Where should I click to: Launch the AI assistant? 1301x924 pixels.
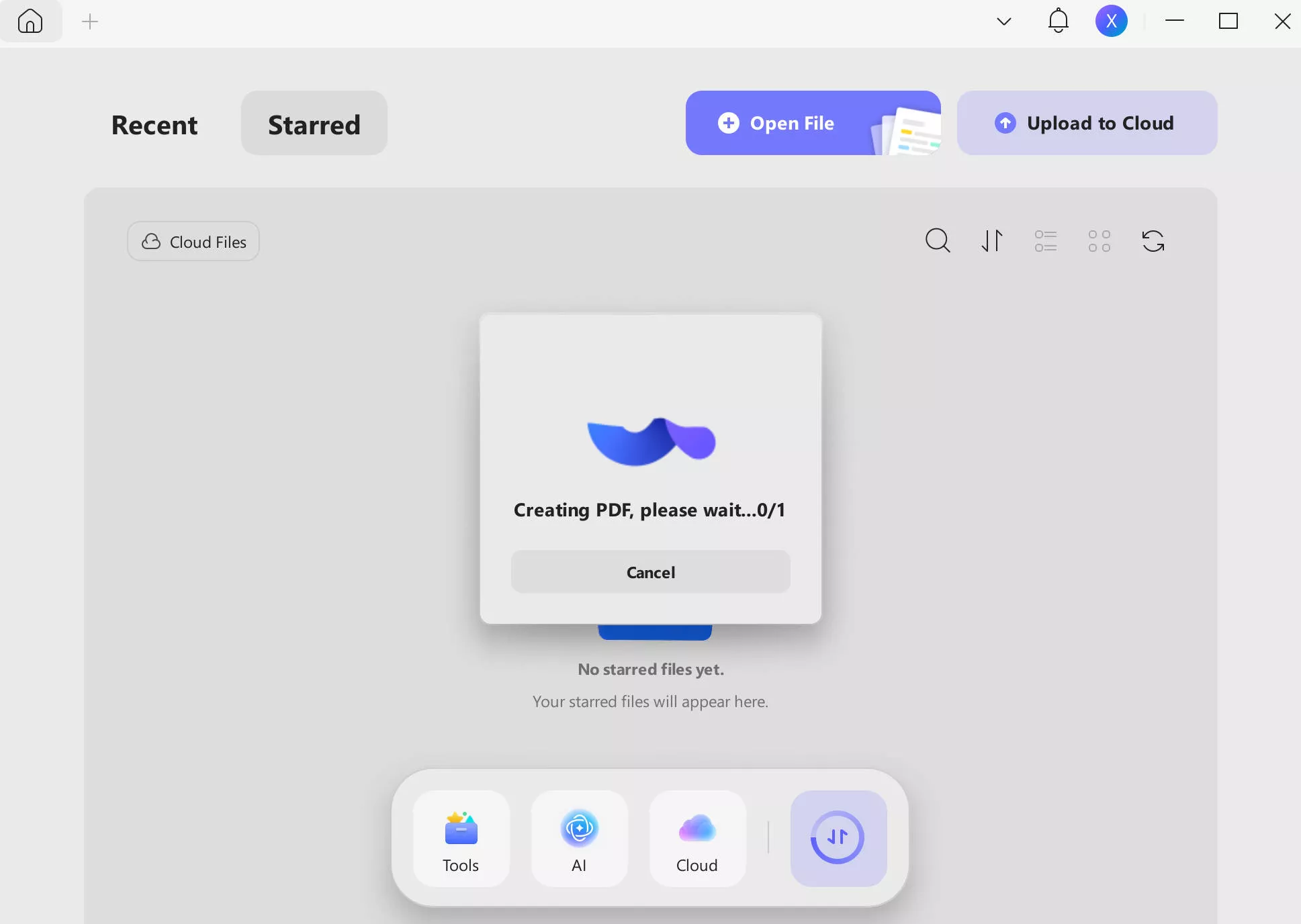pos(579,838)
